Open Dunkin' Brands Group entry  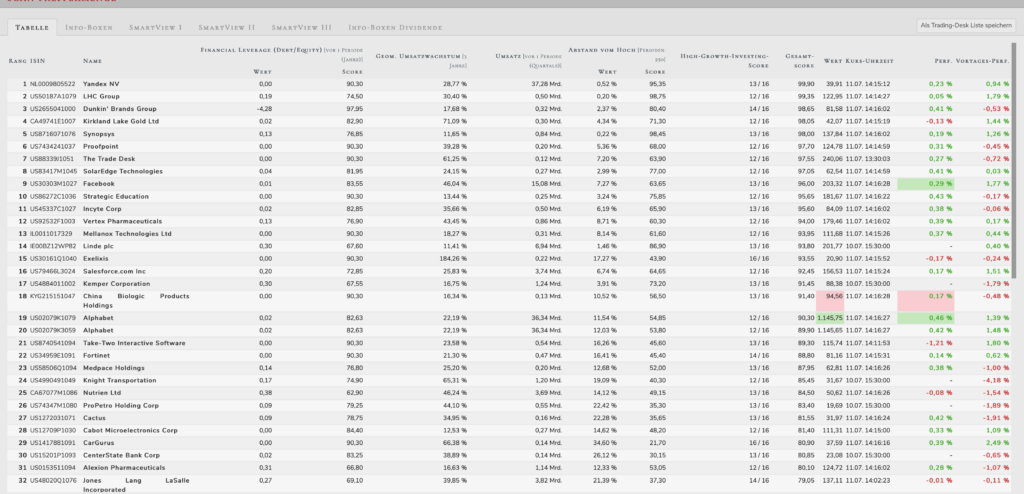[x=120, y=108]
